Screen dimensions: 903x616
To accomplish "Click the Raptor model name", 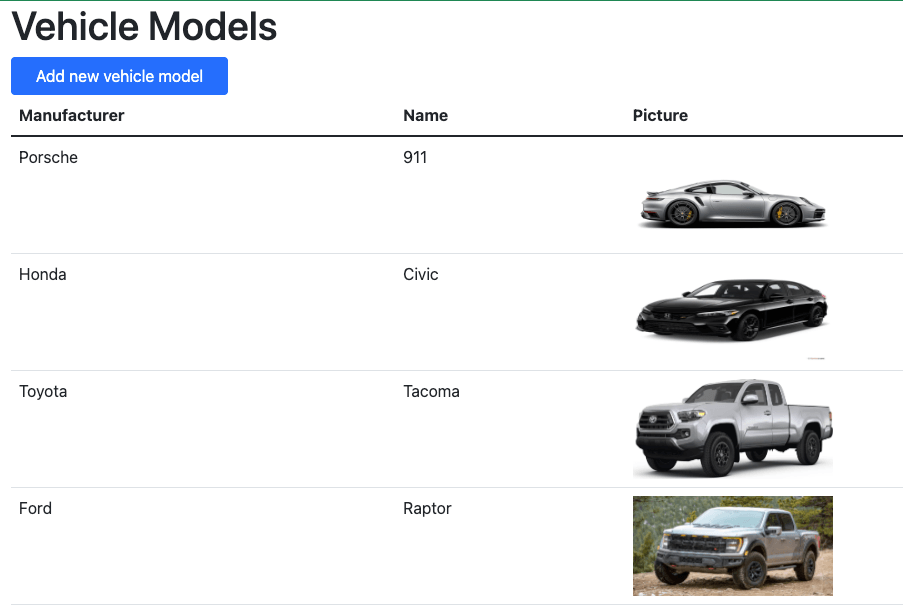I will click(x=427, y=509).
